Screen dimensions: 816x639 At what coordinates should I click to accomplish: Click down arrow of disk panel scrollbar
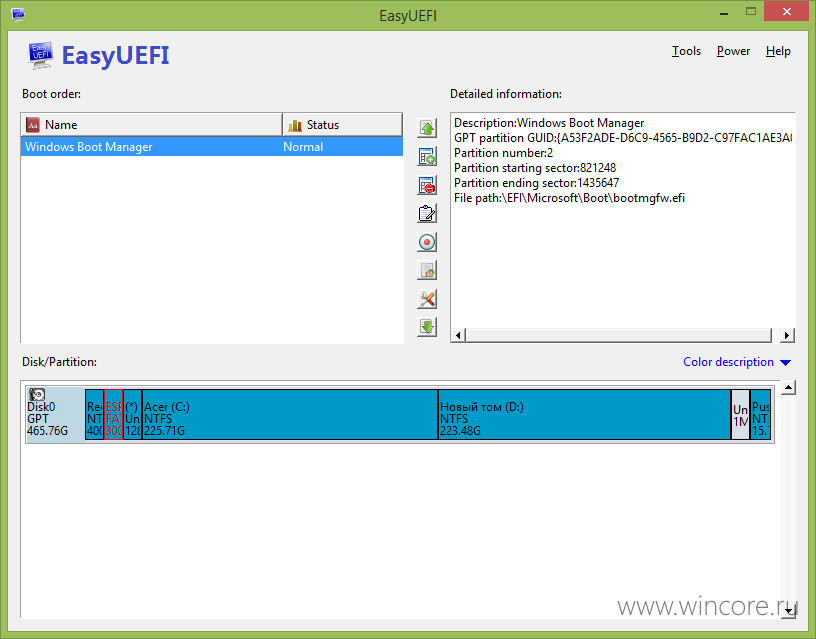[x=788, y=611]
